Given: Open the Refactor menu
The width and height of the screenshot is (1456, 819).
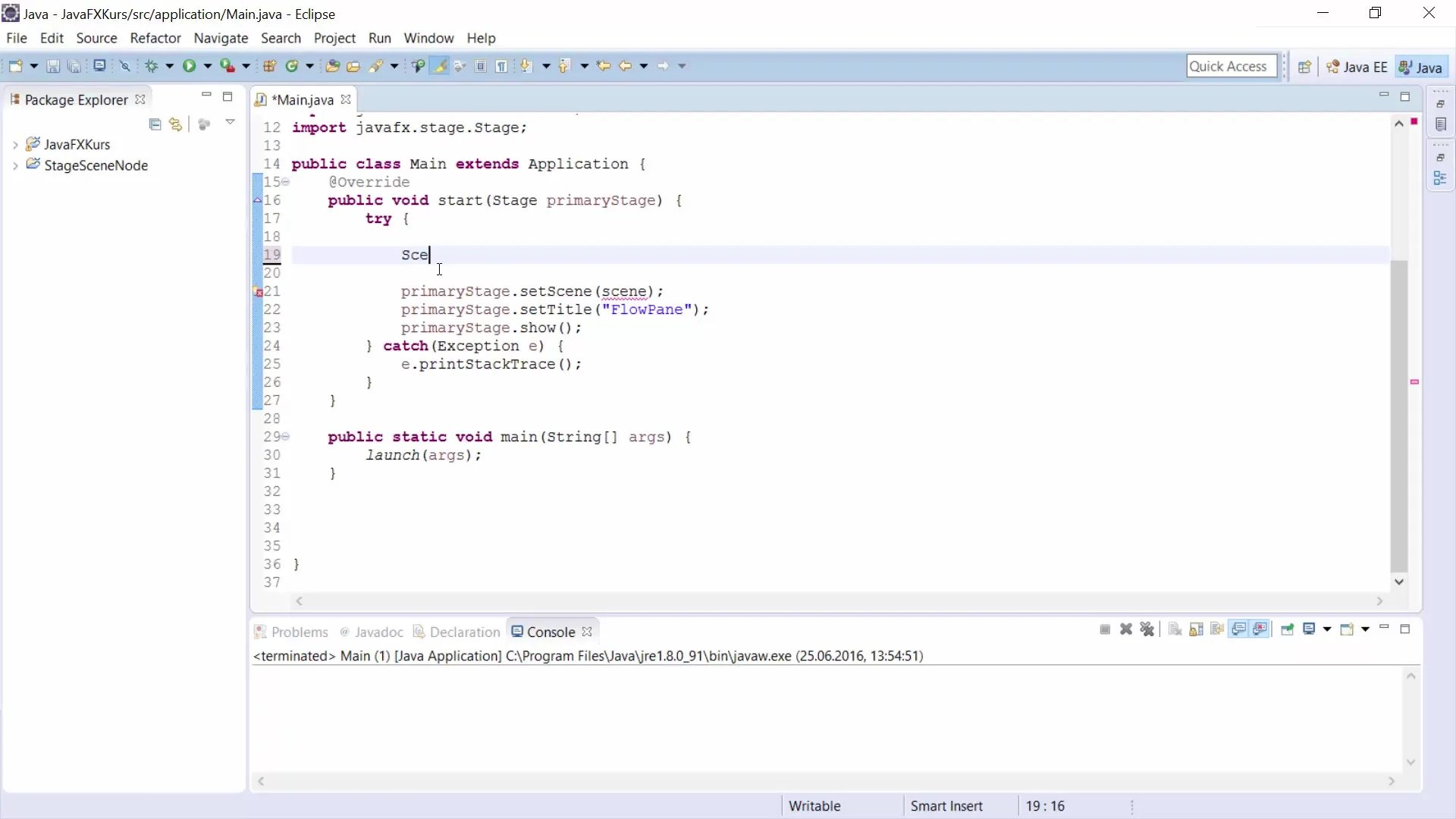Looking at the screenshot, I should (x=155, y=38).
